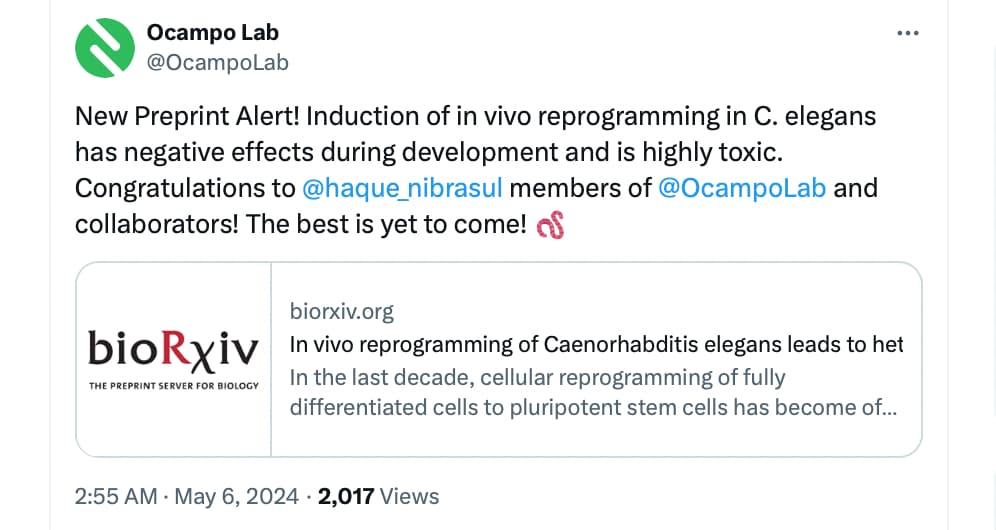Open the In vivo reprogramming article title
This screenshot has width=996, height=530.
tap(596, 344)
